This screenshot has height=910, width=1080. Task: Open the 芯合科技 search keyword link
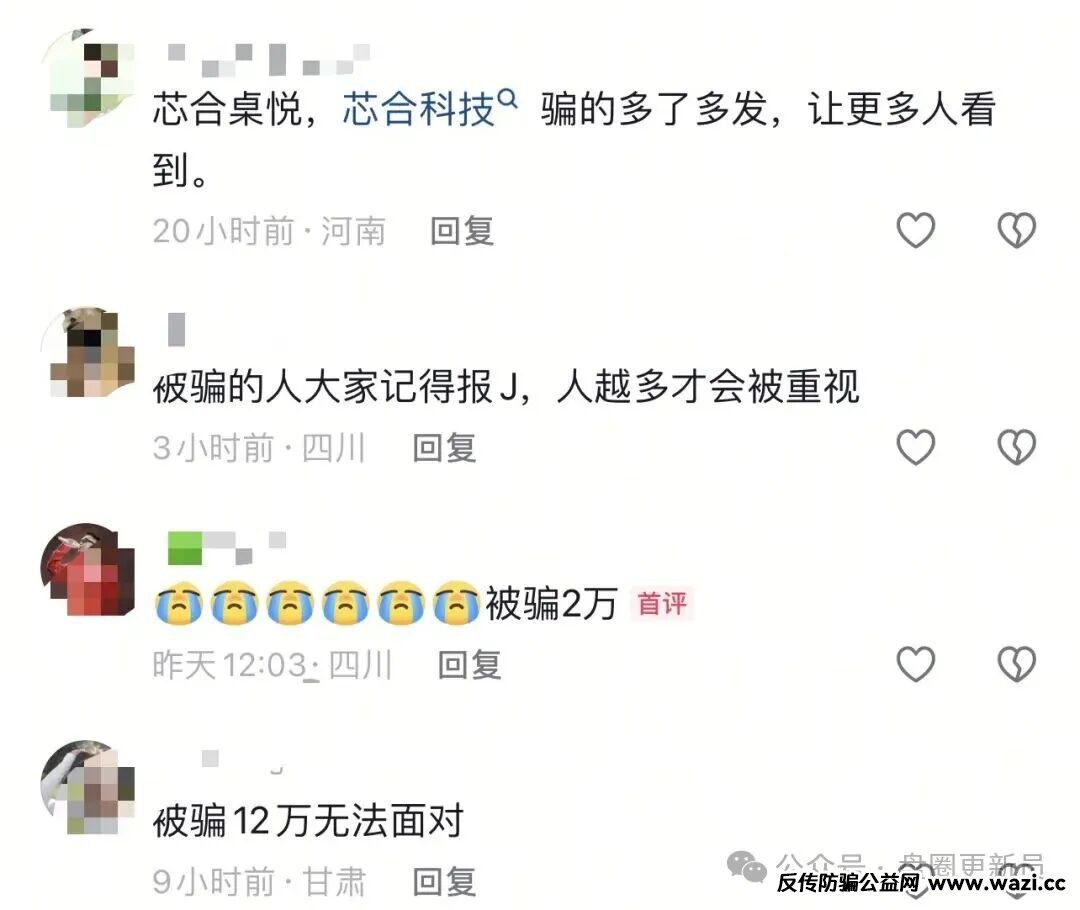419,109
